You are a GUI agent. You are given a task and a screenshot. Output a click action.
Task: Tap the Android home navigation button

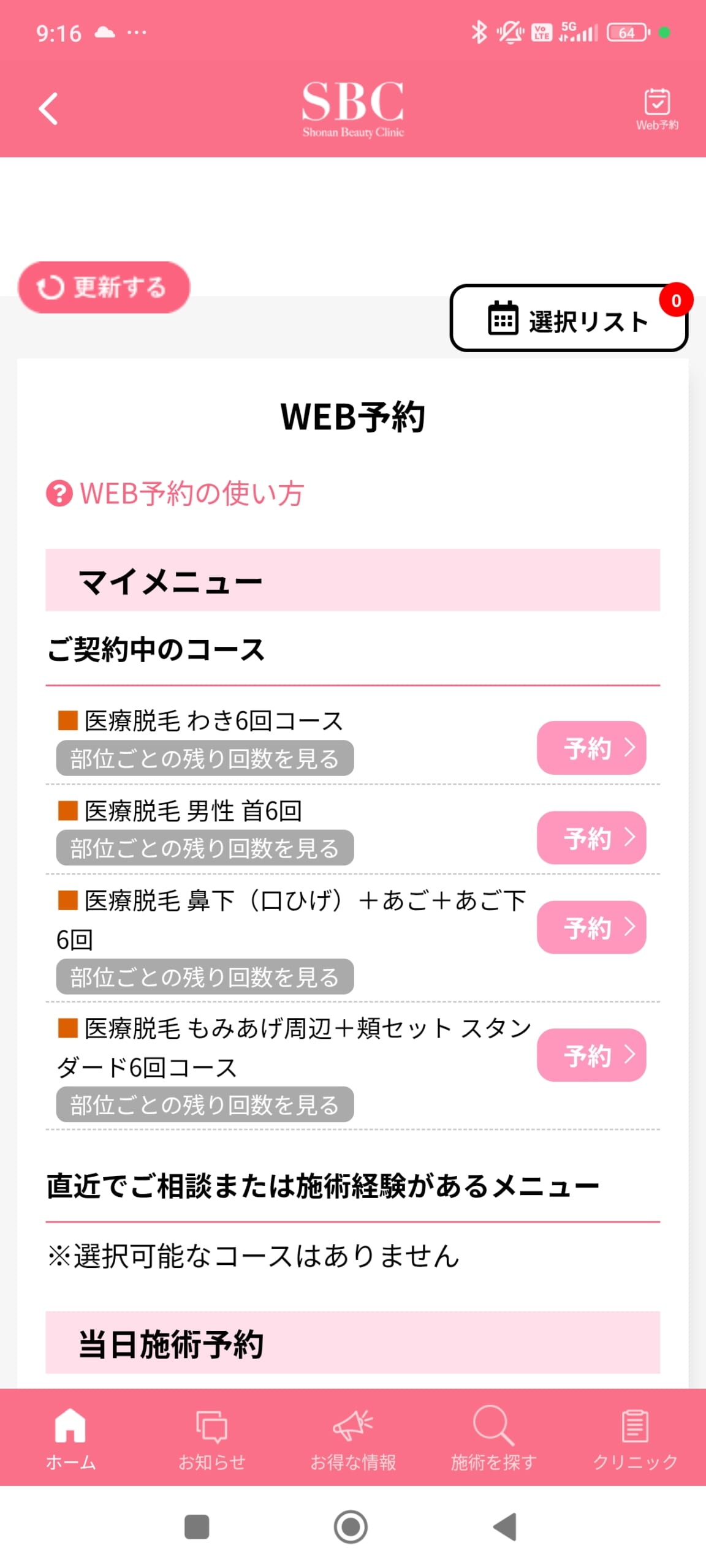coord(351,1526)
